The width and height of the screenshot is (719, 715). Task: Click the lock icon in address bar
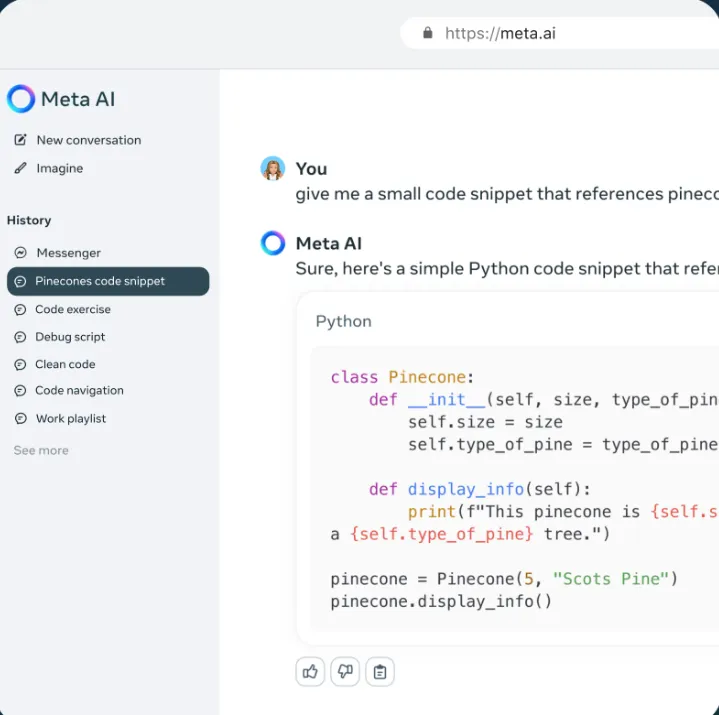pyautogui.click(x=428, y=33)
